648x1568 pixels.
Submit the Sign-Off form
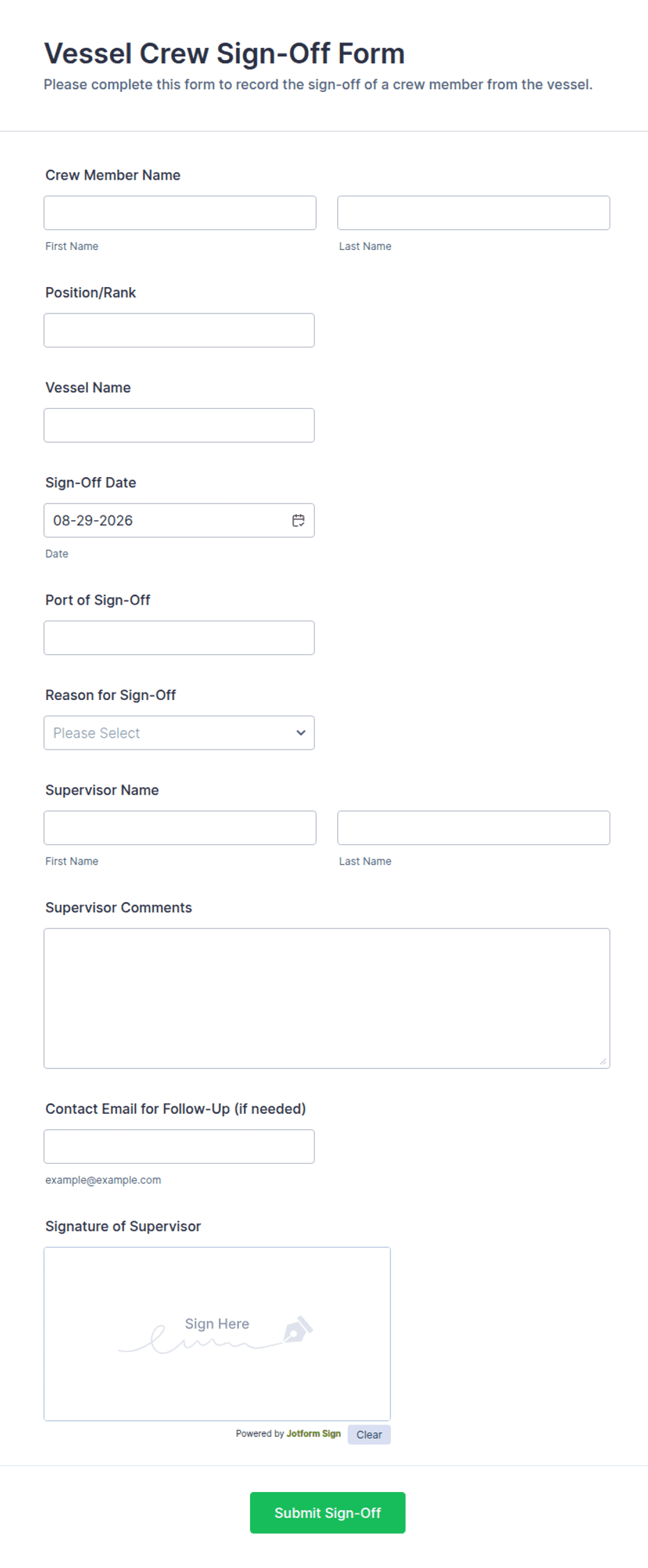(x=327, y=1512)
